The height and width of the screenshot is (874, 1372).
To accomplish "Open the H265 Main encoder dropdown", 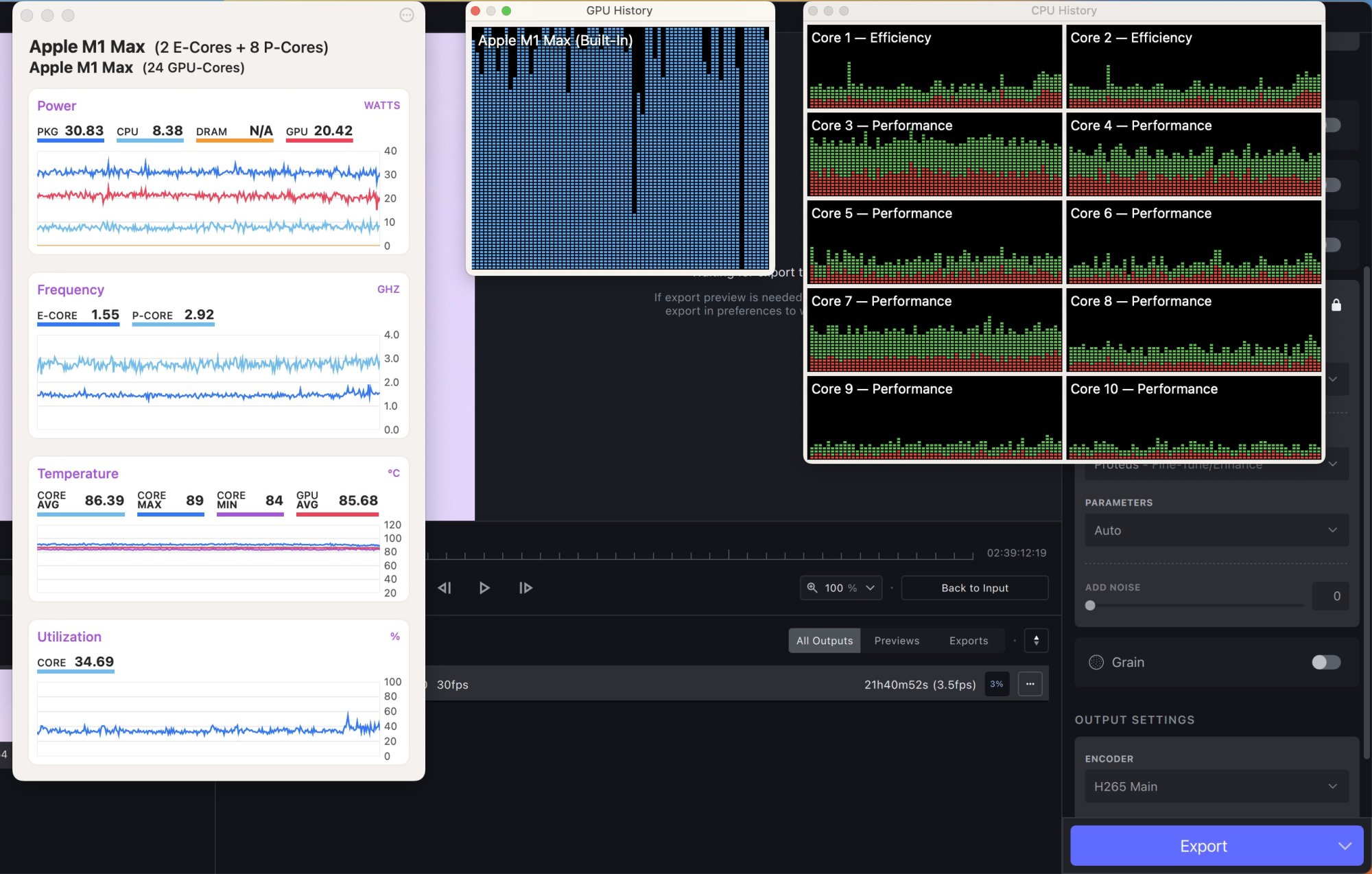I will point(1216,786).
